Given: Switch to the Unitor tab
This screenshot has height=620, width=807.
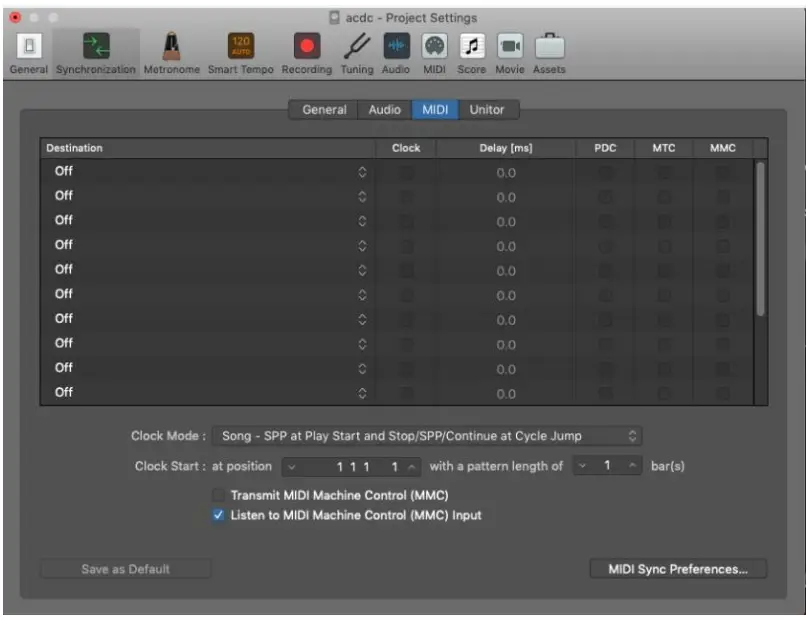Looking at the screenshot, I should pos(487,110).
